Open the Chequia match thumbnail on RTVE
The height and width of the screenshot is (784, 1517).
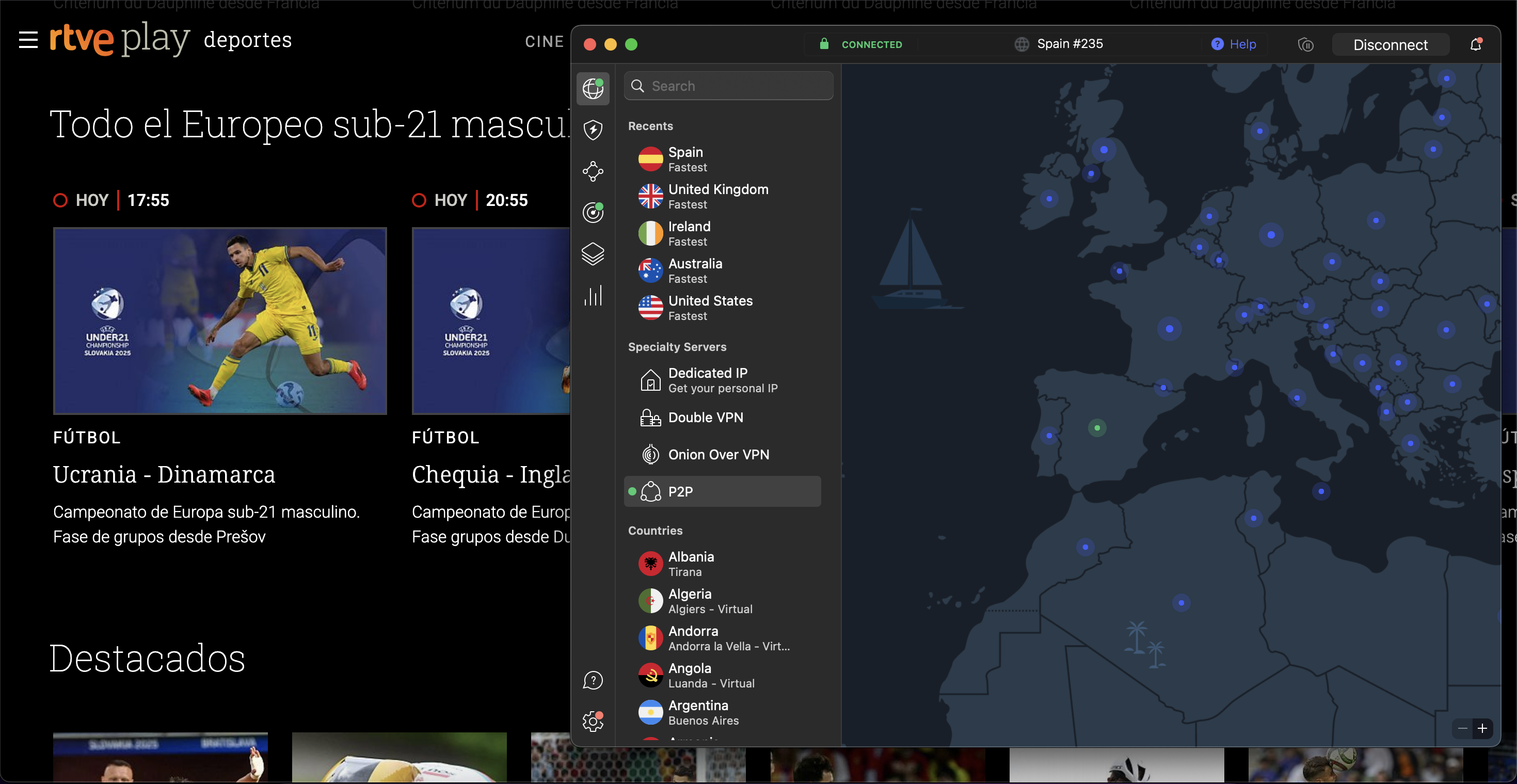tap(491, 321)
